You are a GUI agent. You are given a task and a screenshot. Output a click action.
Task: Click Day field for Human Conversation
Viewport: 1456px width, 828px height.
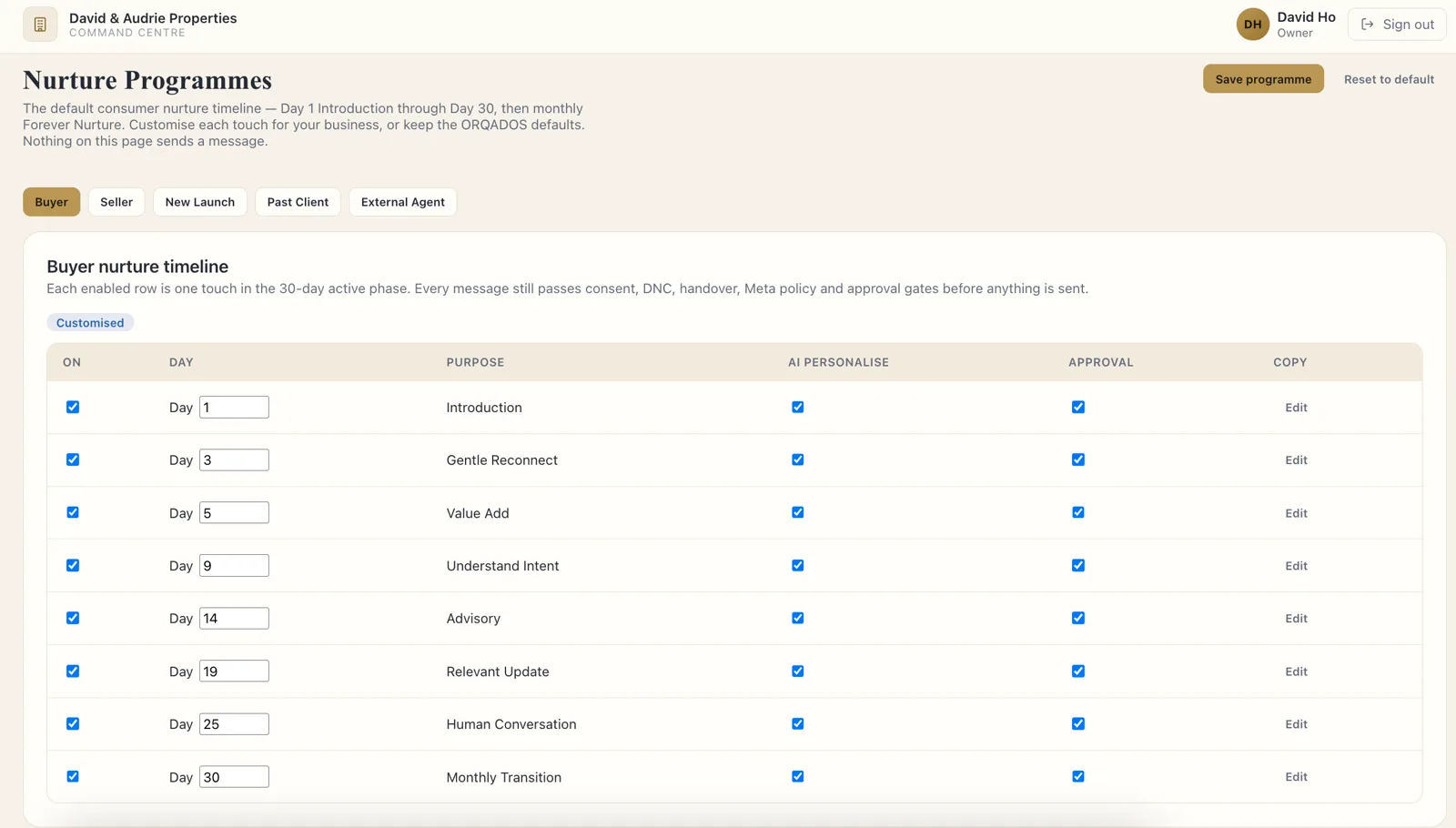click(234, 723)
